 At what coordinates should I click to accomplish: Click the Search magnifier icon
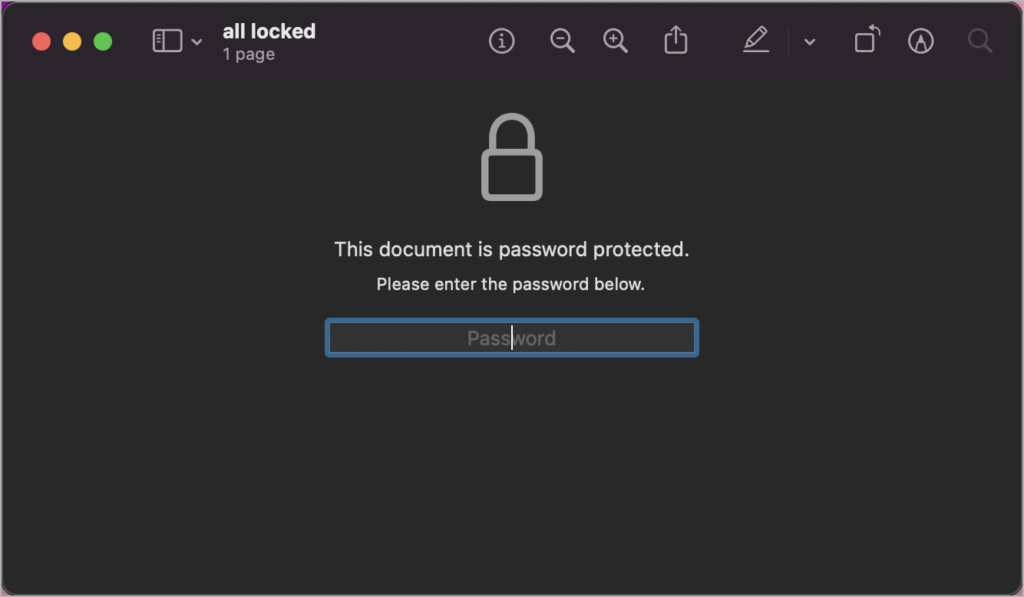click(980, 41)
